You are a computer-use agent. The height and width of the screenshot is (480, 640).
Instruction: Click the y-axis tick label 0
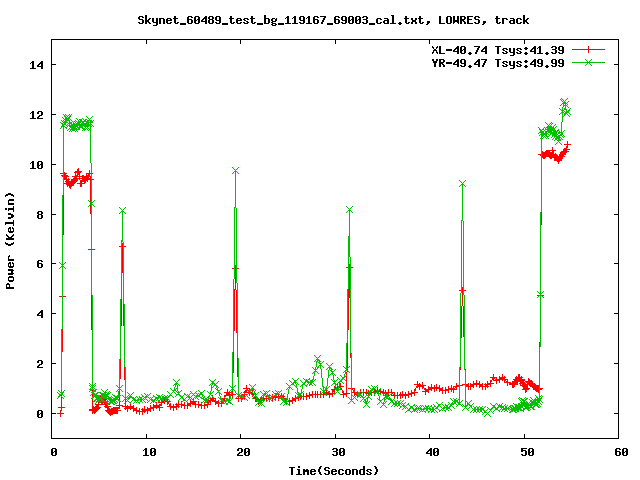[40, 414]
